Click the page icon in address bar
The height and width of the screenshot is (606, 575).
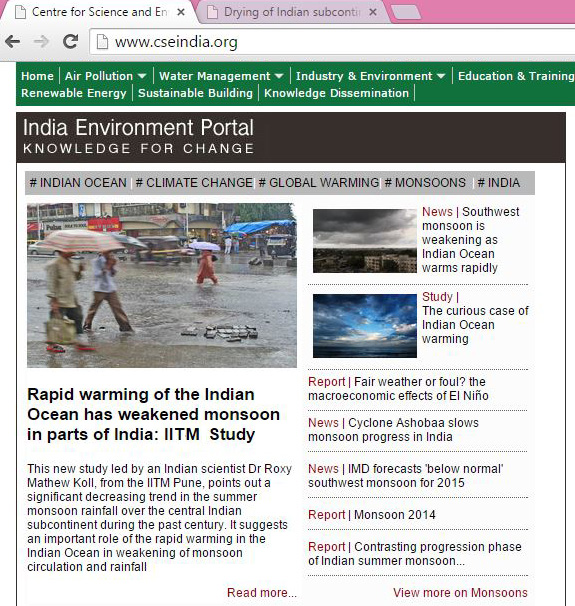(x=102, y=42)
